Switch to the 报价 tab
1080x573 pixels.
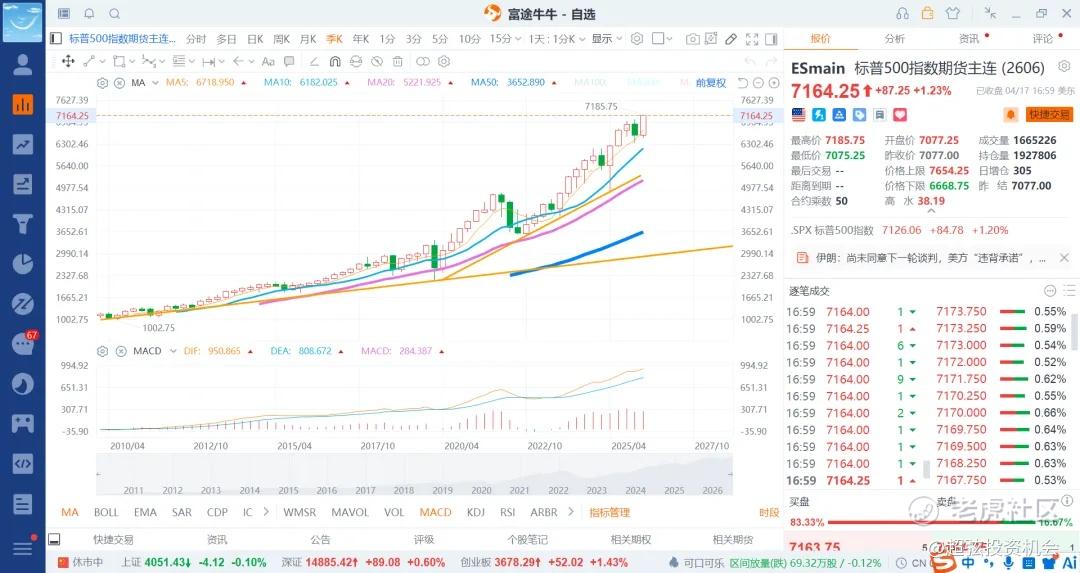(820, 39)
